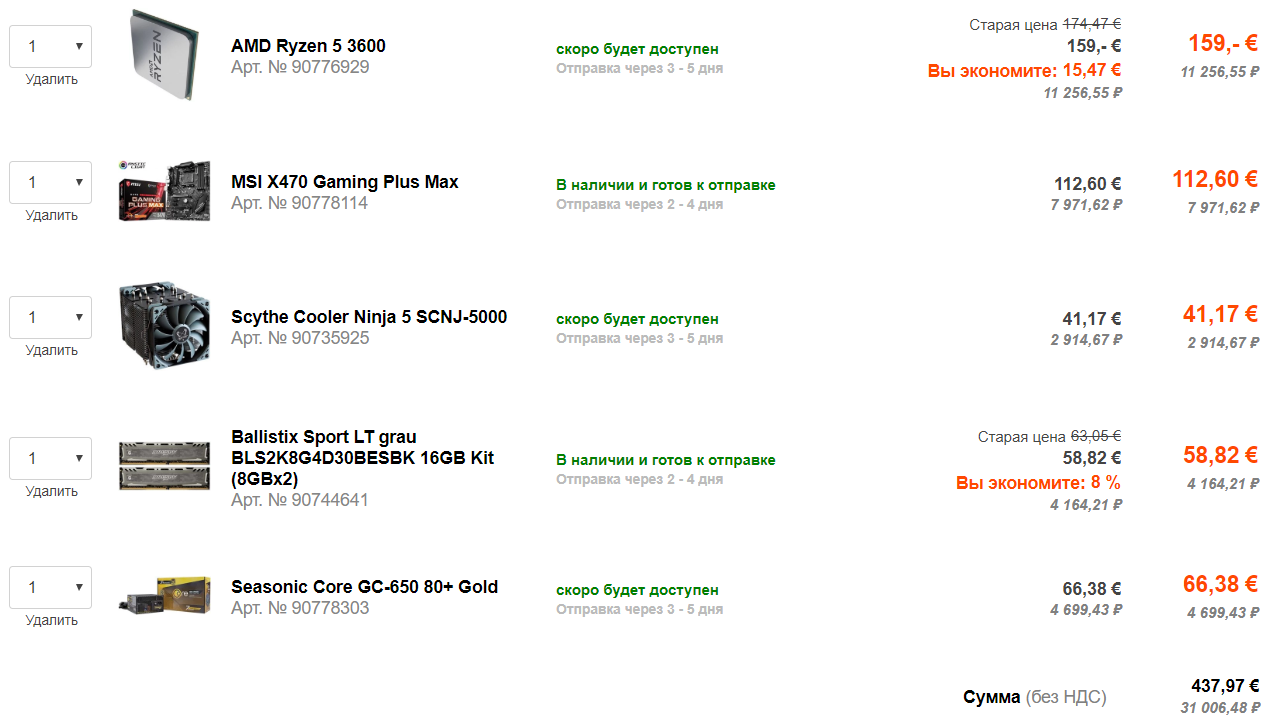Expand quantity dropdown for AMD Ryzen 5 3600
The height and width of the screenshot is (724, 1271).
coord(51,47)
